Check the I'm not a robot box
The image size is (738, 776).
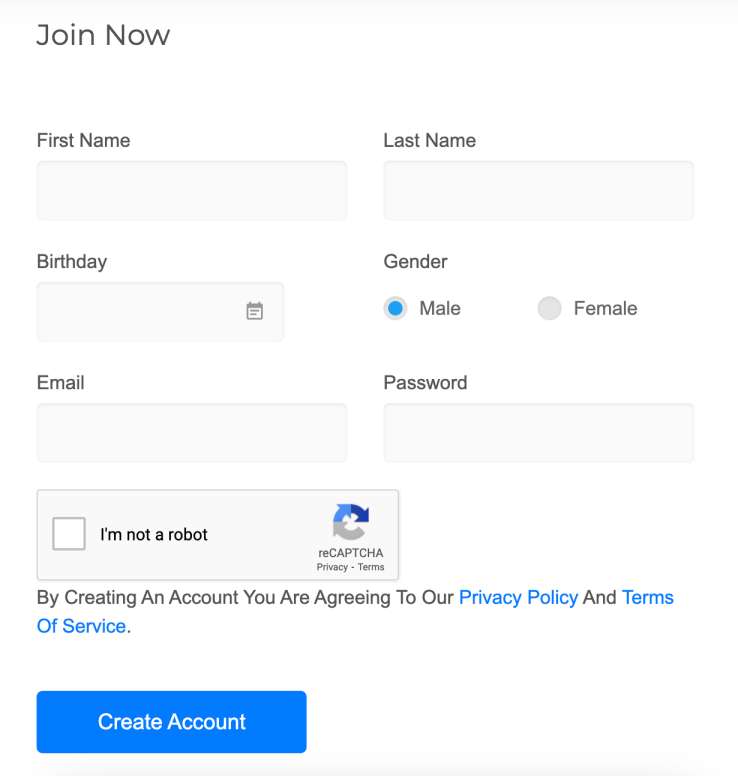[69, 534]
